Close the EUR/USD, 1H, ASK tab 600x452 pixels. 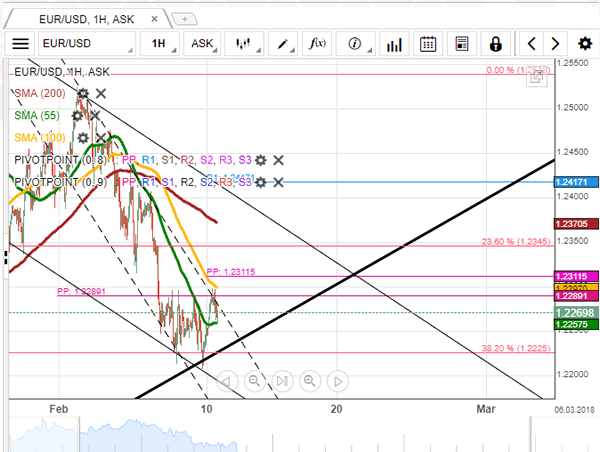click(x=155, y=19)
